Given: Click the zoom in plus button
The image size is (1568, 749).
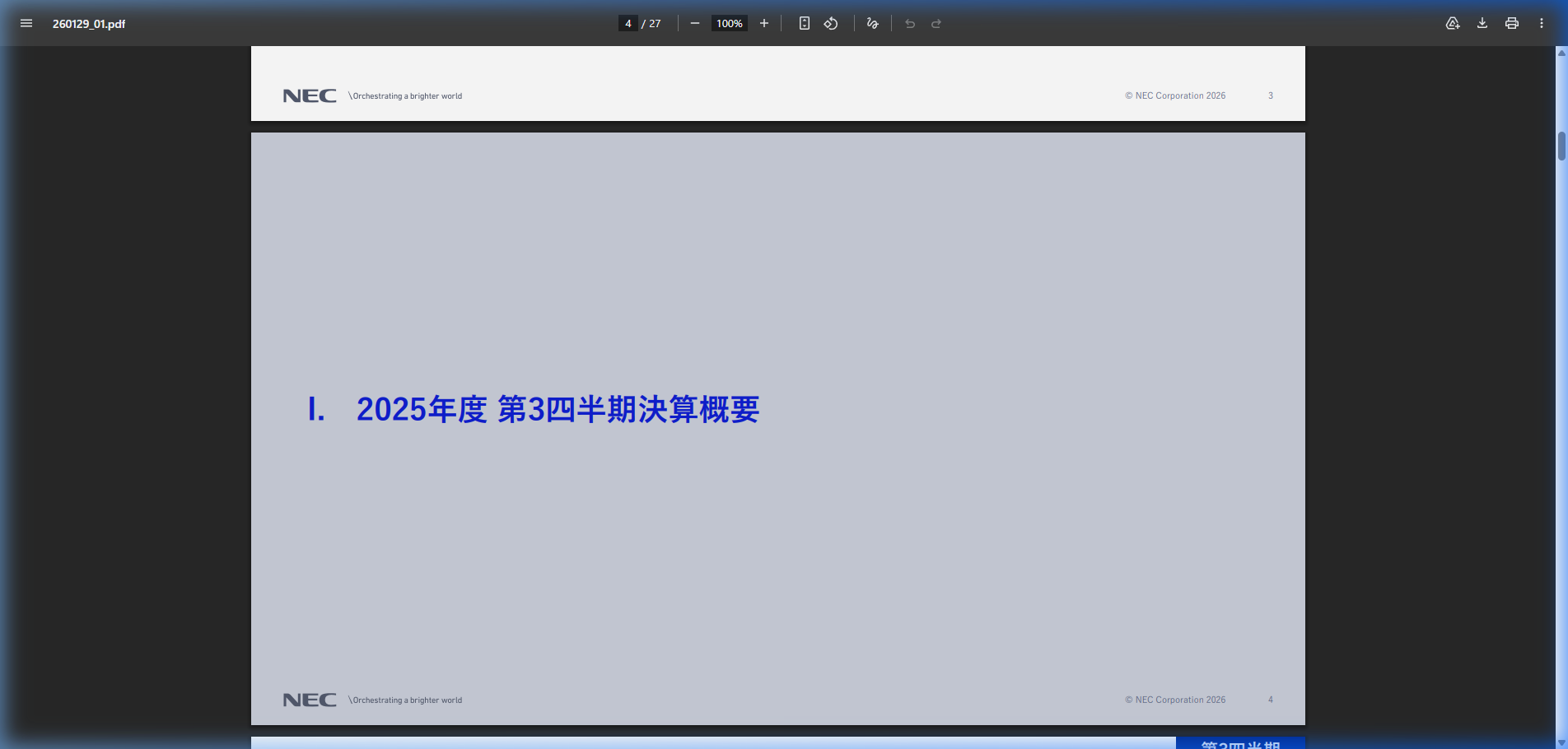Looking at the screenshot, I should (x=763, y=23).
